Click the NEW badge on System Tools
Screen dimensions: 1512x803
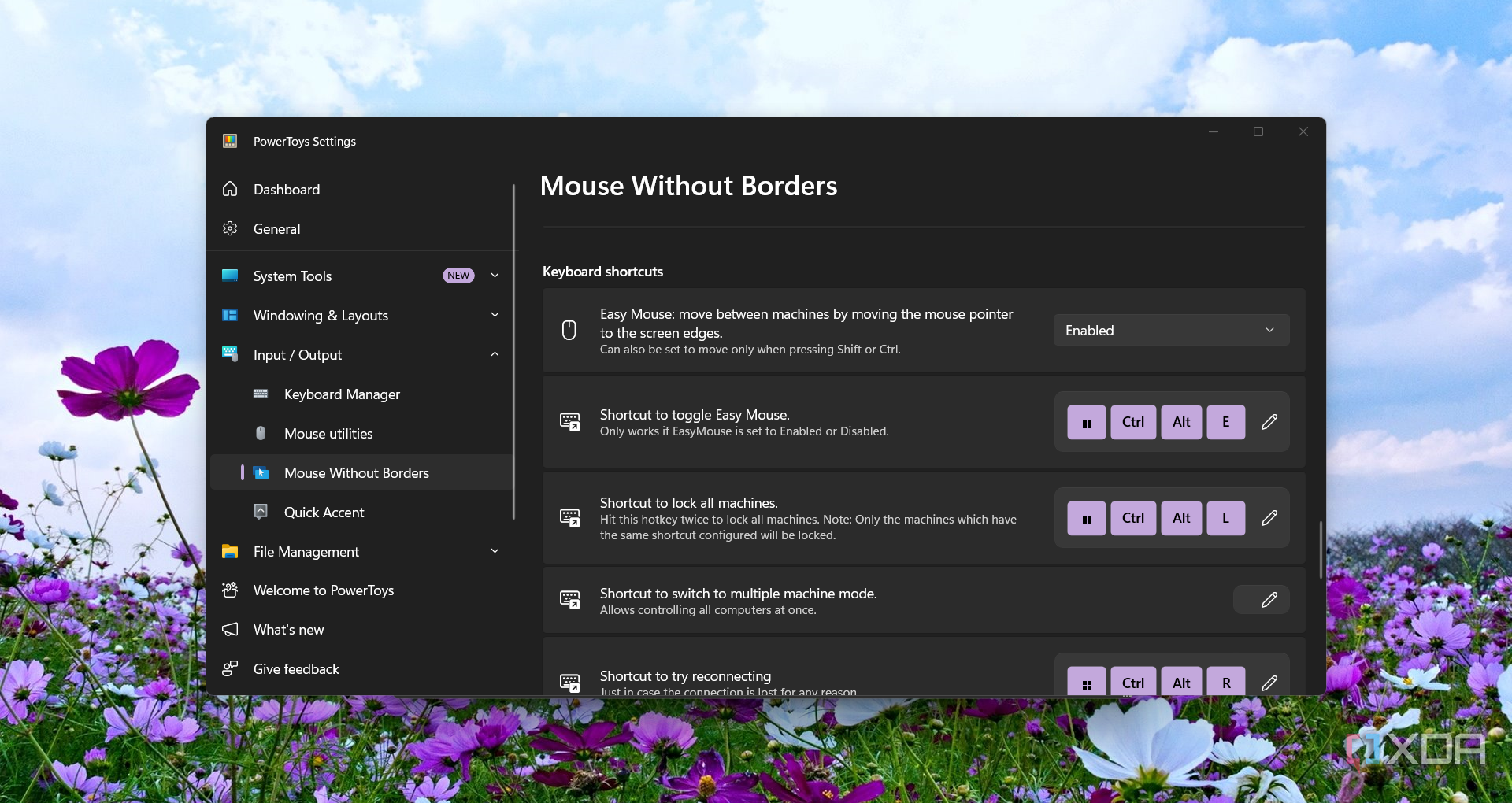point(458,276)
